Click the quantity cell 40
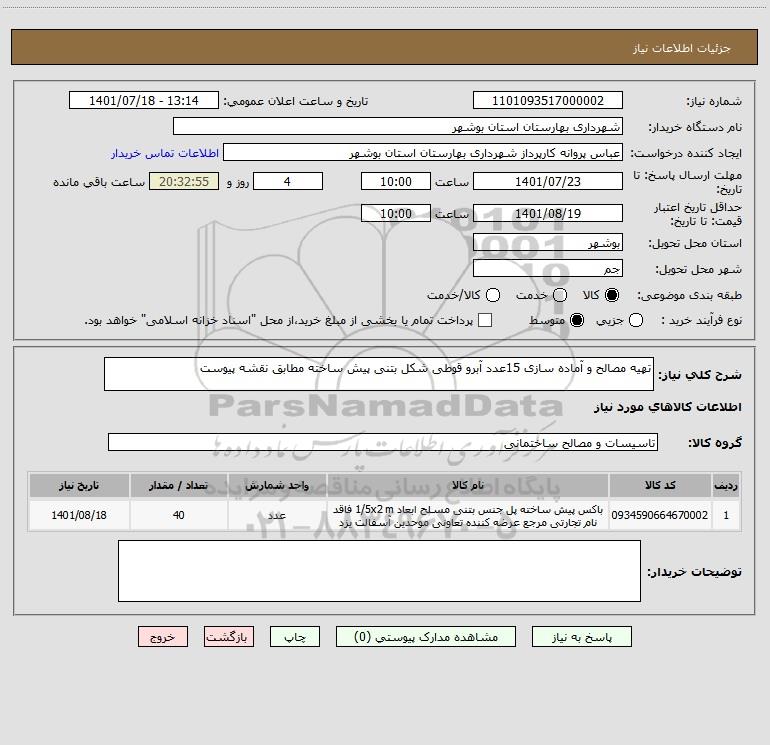This screenshot has height=745, width=770. tap(179, 515)
